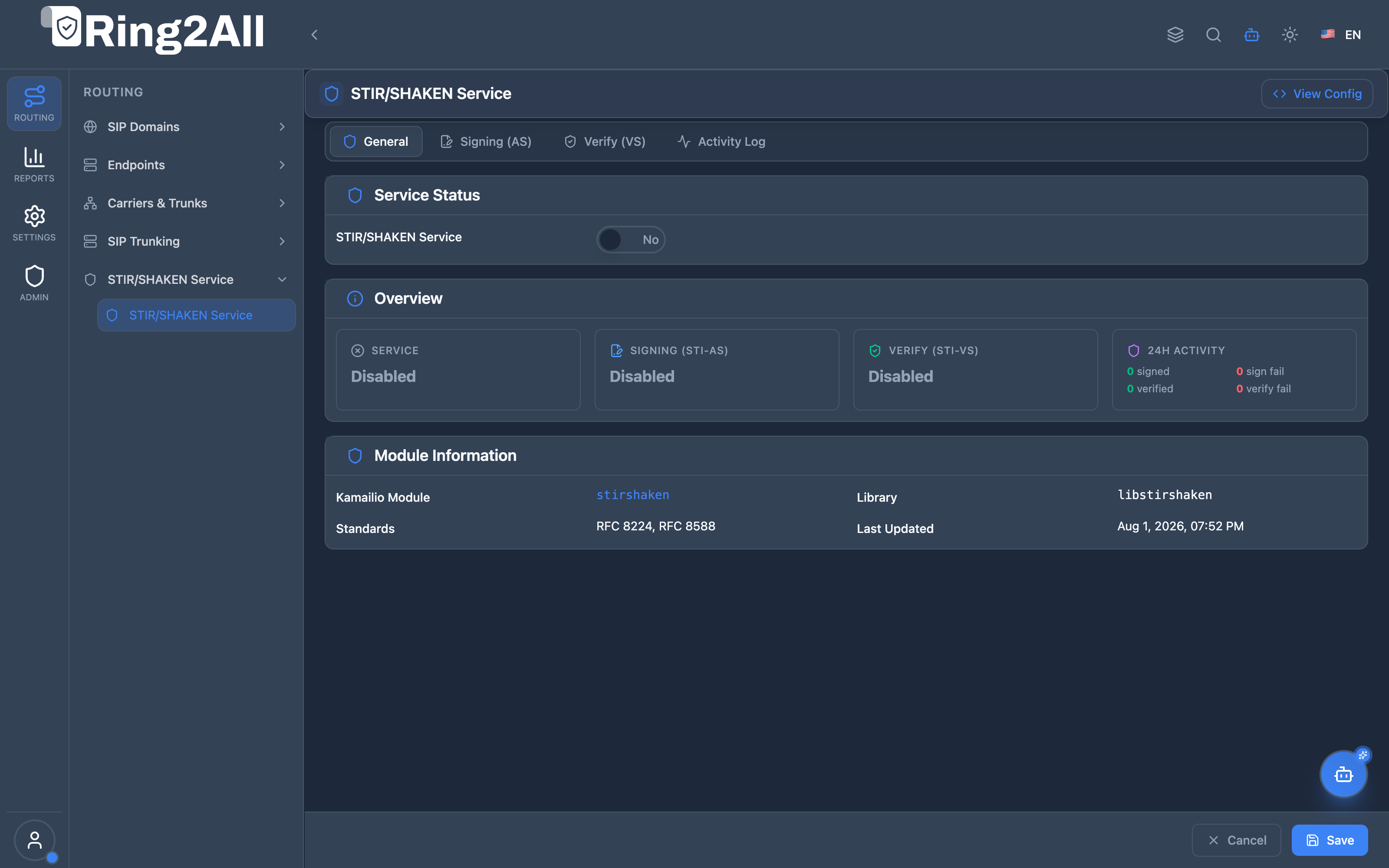Expand the SIP Domains menu
Image resolution: width=1389 pixels, height=868 pixels.
(x=185, y=127)
